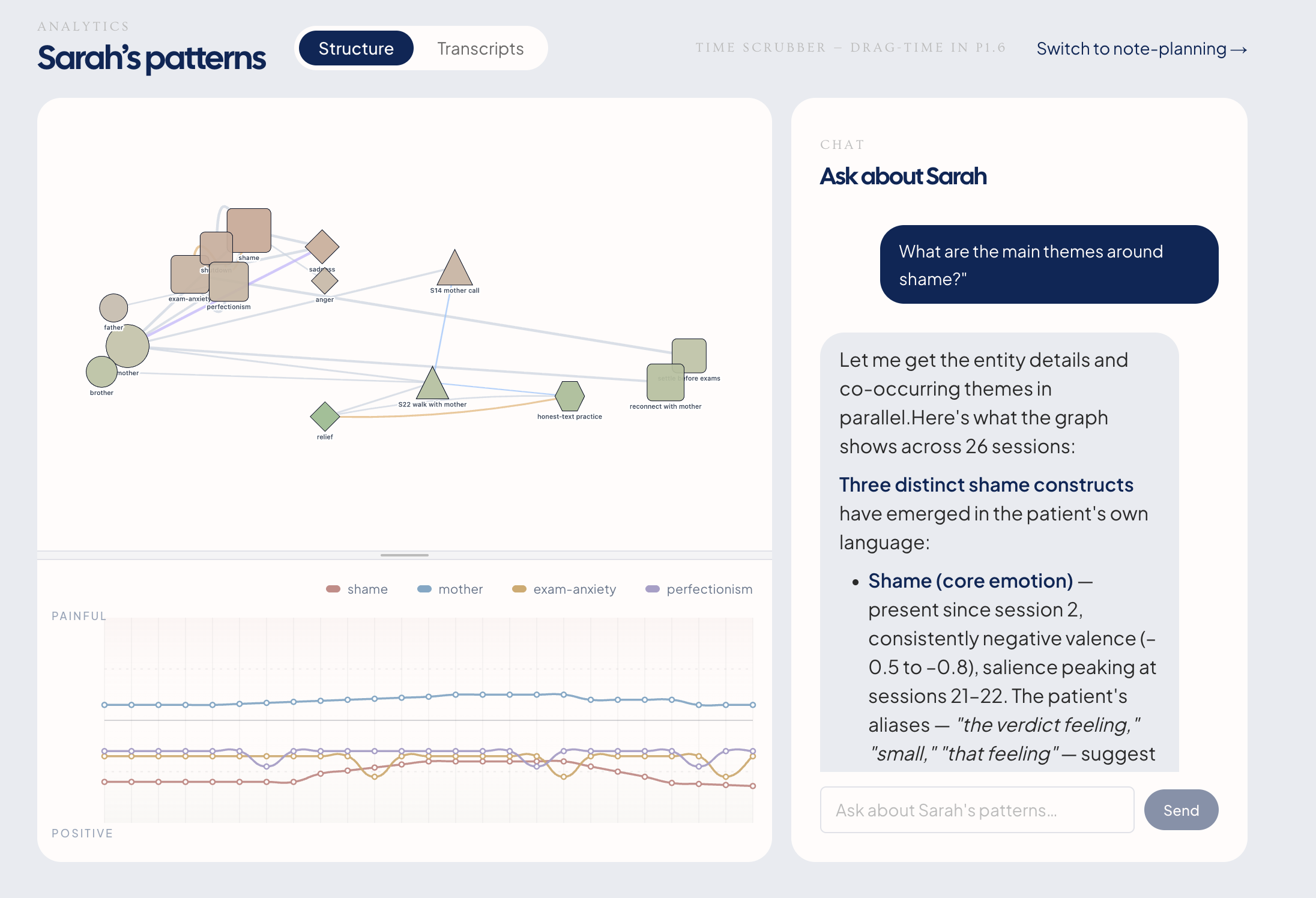
Task: Focus the Ask about Sarah's patterns field
Action: click(x=977, y=810)
